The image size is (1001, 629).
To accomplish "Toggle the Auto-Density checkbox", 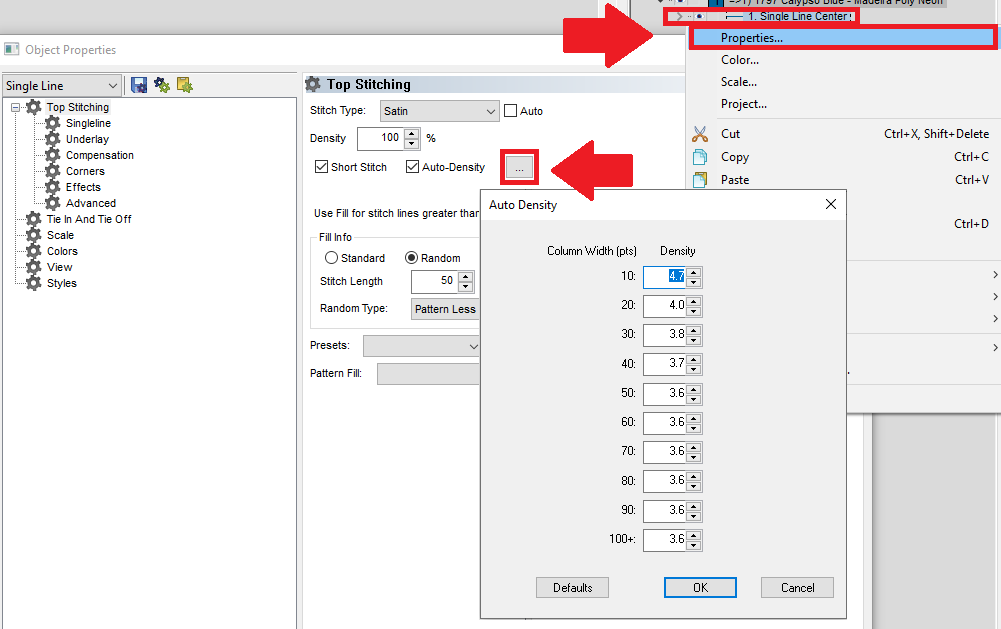I will [412, 167].
